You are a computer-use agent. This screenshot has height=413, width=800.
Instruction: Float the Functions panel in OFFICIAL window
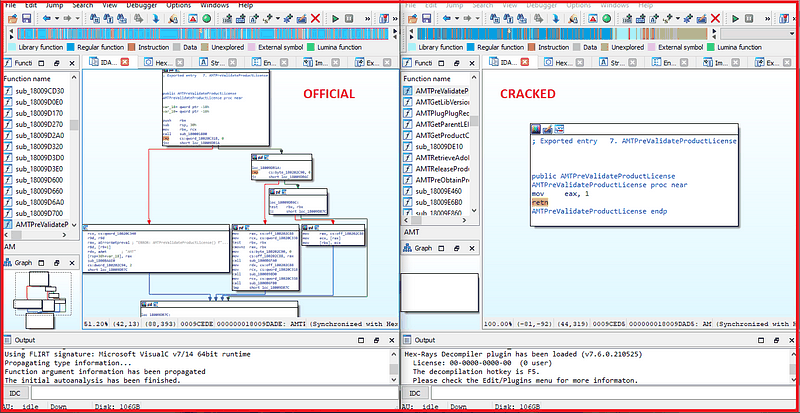[x=57, y=64]
